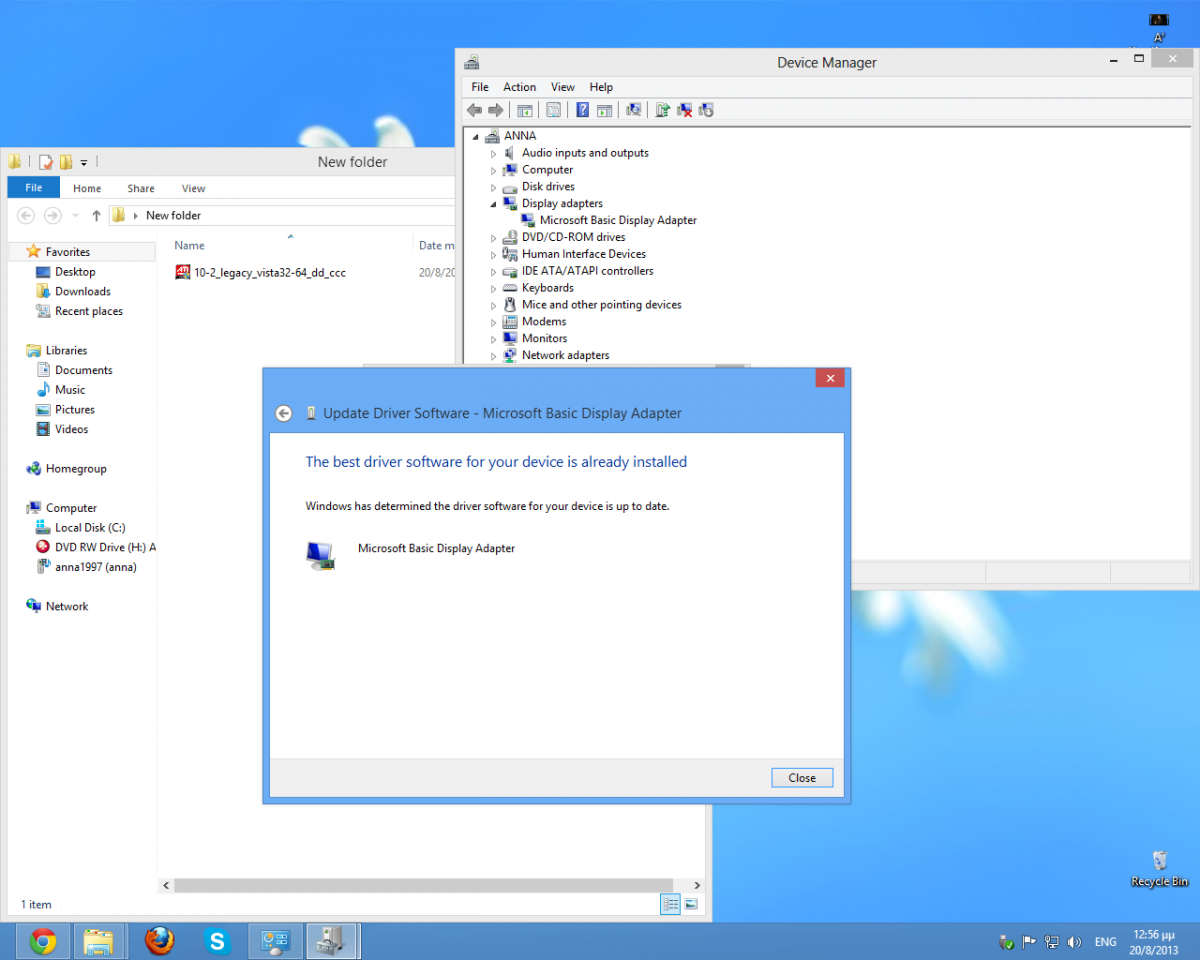Open the Action menu in Device Manager
The image size is (1200, 960).
coord(520,87)
